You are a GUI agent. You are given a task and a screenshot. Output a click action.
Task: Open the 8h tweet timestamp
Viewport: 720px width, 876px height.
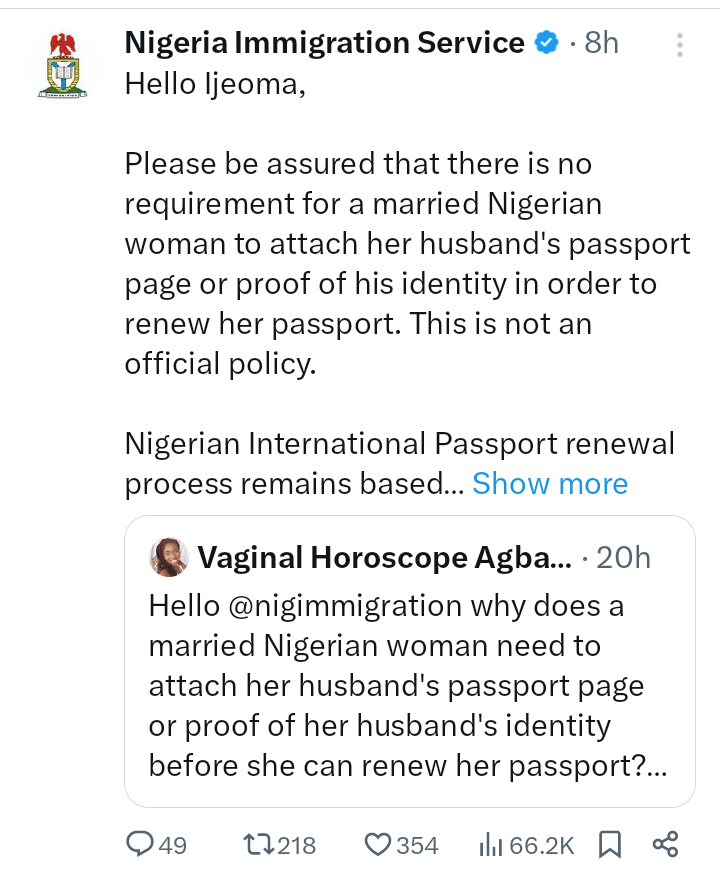tap(601, 43)
